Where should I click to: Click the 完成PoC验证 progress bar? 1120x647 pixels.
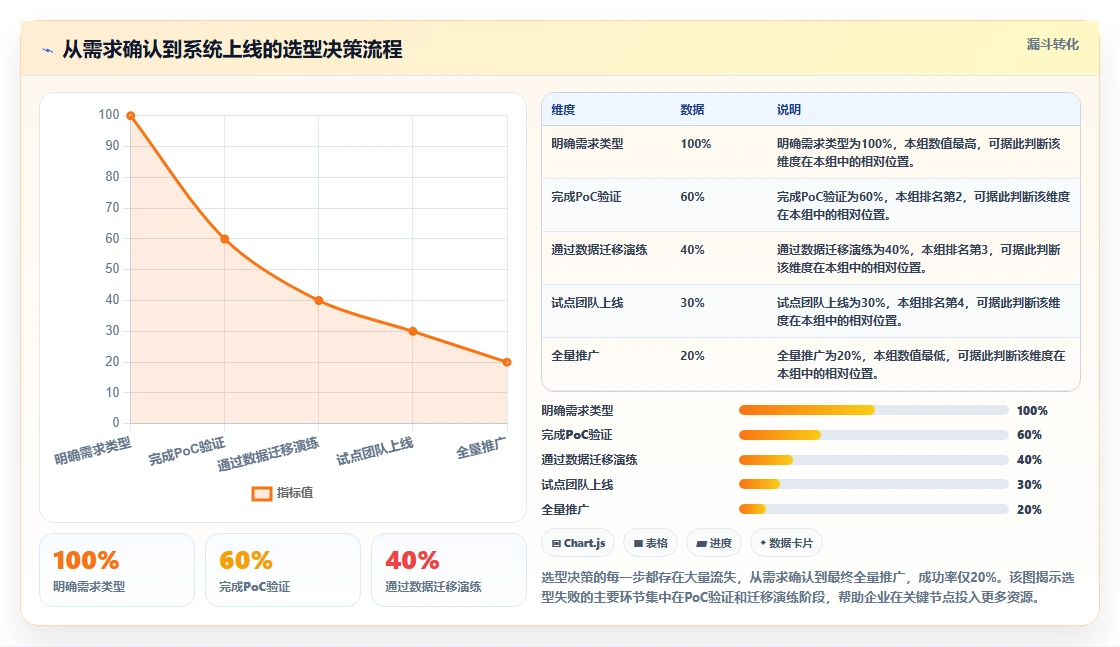point(874,435)
